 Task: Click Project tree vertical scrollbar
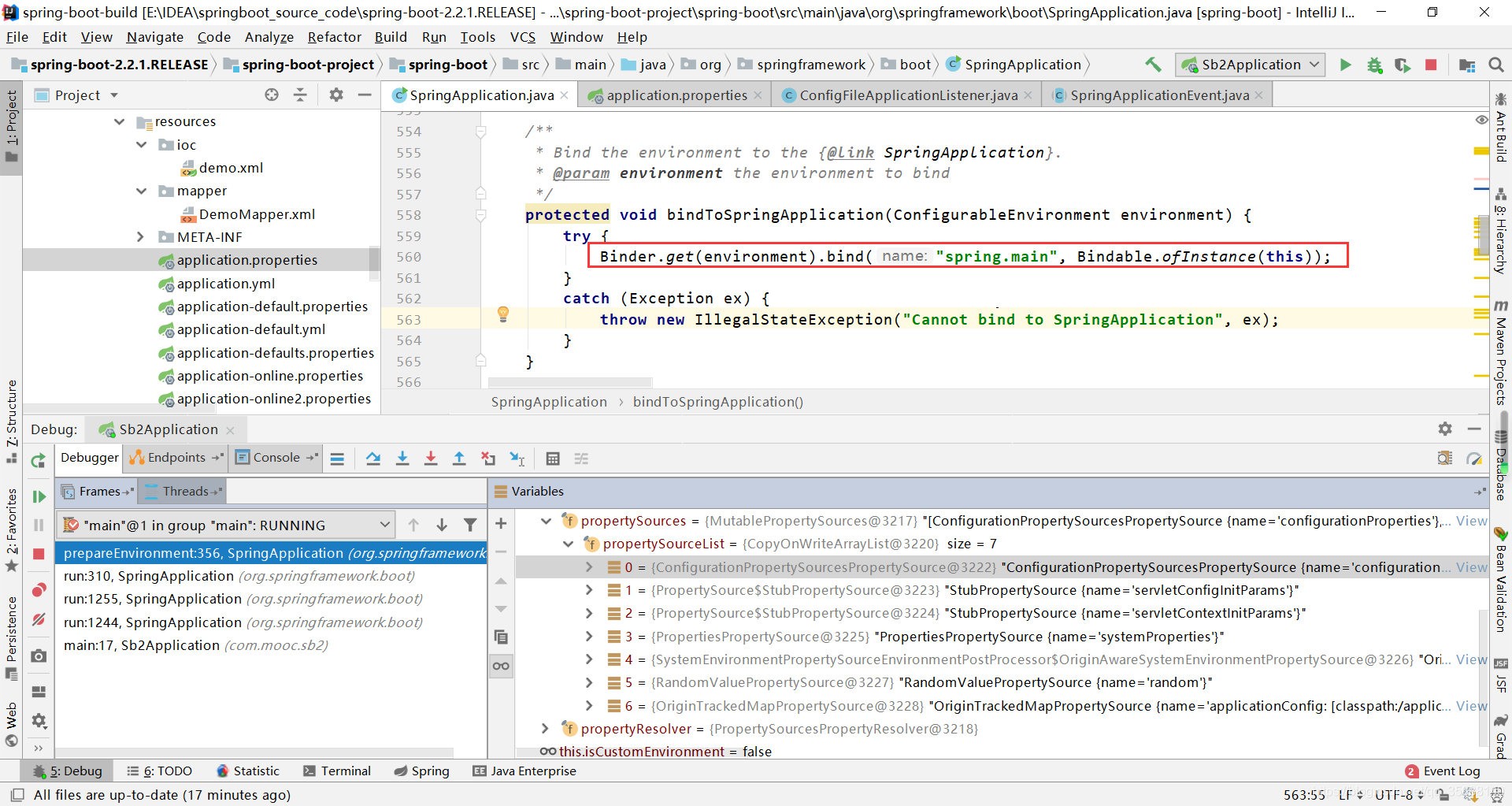pos(374,266)
